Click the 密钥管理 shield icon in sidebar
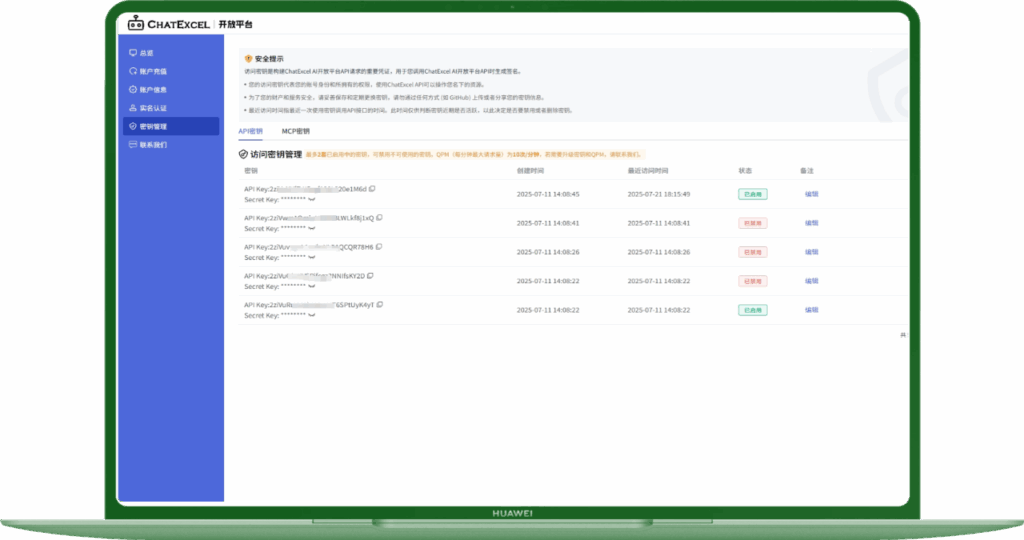The image size is (1024, 540). pyautogui.click(x=133, y=126)
